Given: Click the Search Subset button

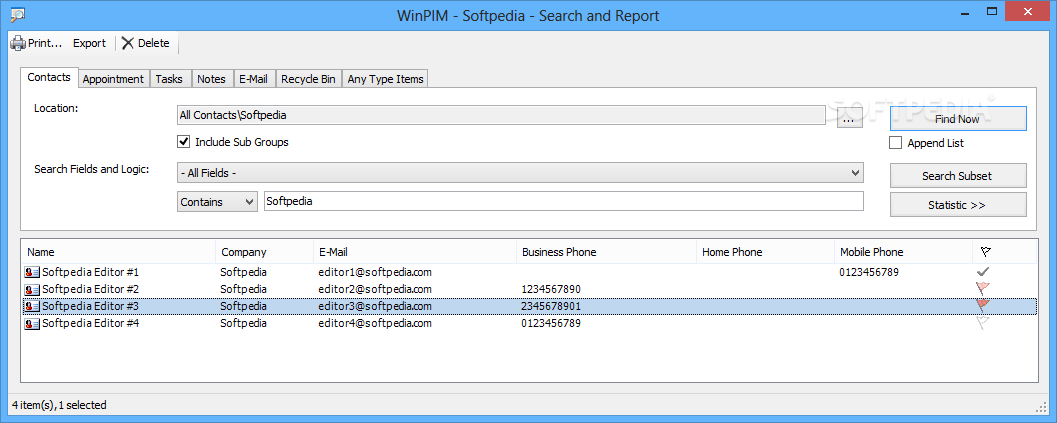Looking at the screenshot, I should point(958,175).
